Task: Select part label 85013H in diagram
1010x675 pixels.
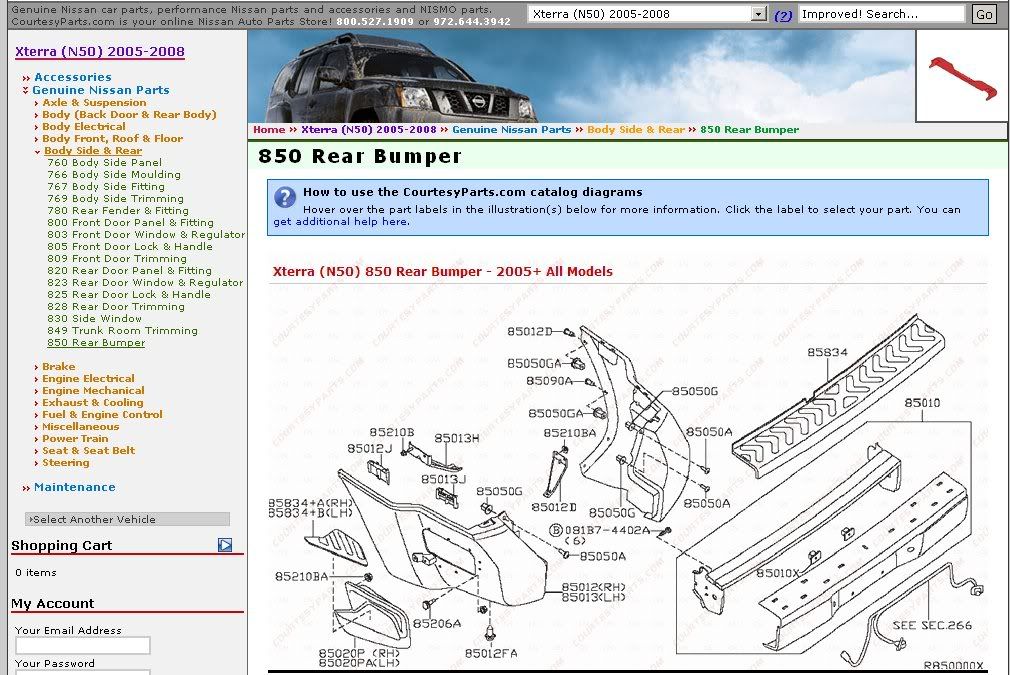Action: pyautogui.click(x=457, y=438)
